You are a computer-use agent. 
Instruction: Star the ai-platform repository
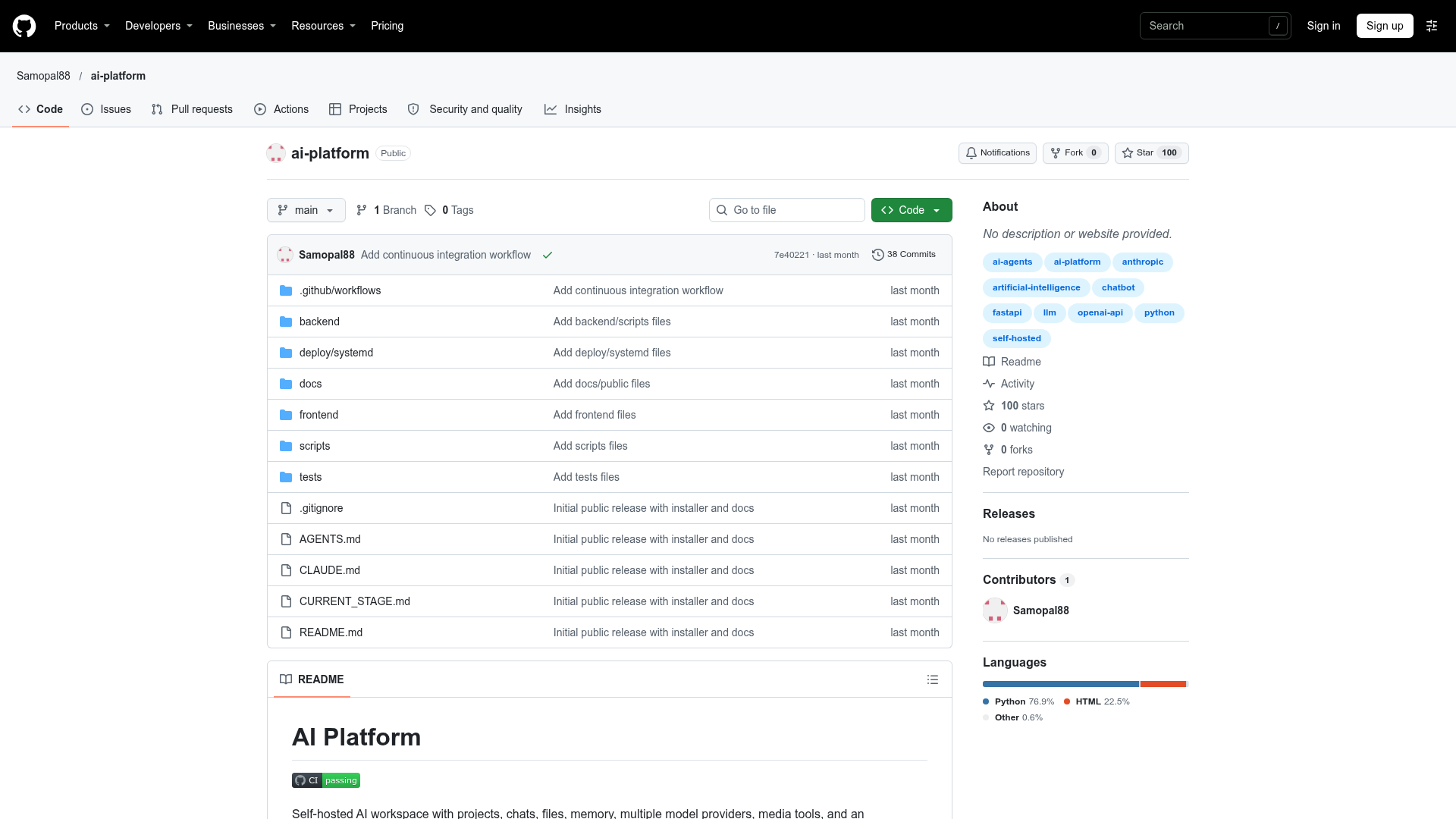coord(1151,153)
